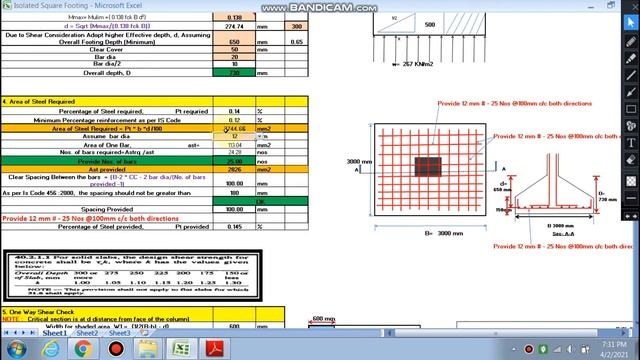Select the Overall depth D green cell
This screenshot has height=360, width=640.
click(x=234, y=73)
